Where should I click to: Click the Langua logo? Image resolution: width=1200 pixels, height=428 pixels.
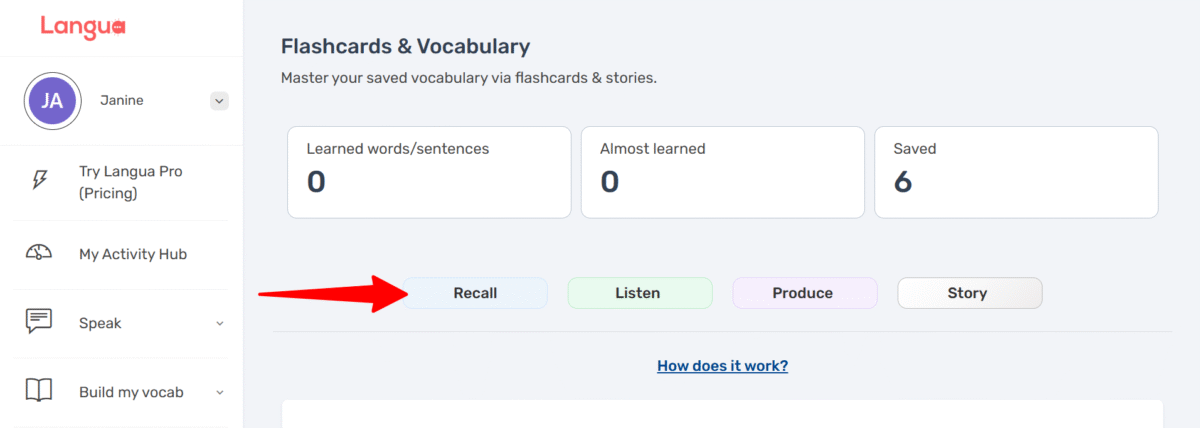[83, 28]
